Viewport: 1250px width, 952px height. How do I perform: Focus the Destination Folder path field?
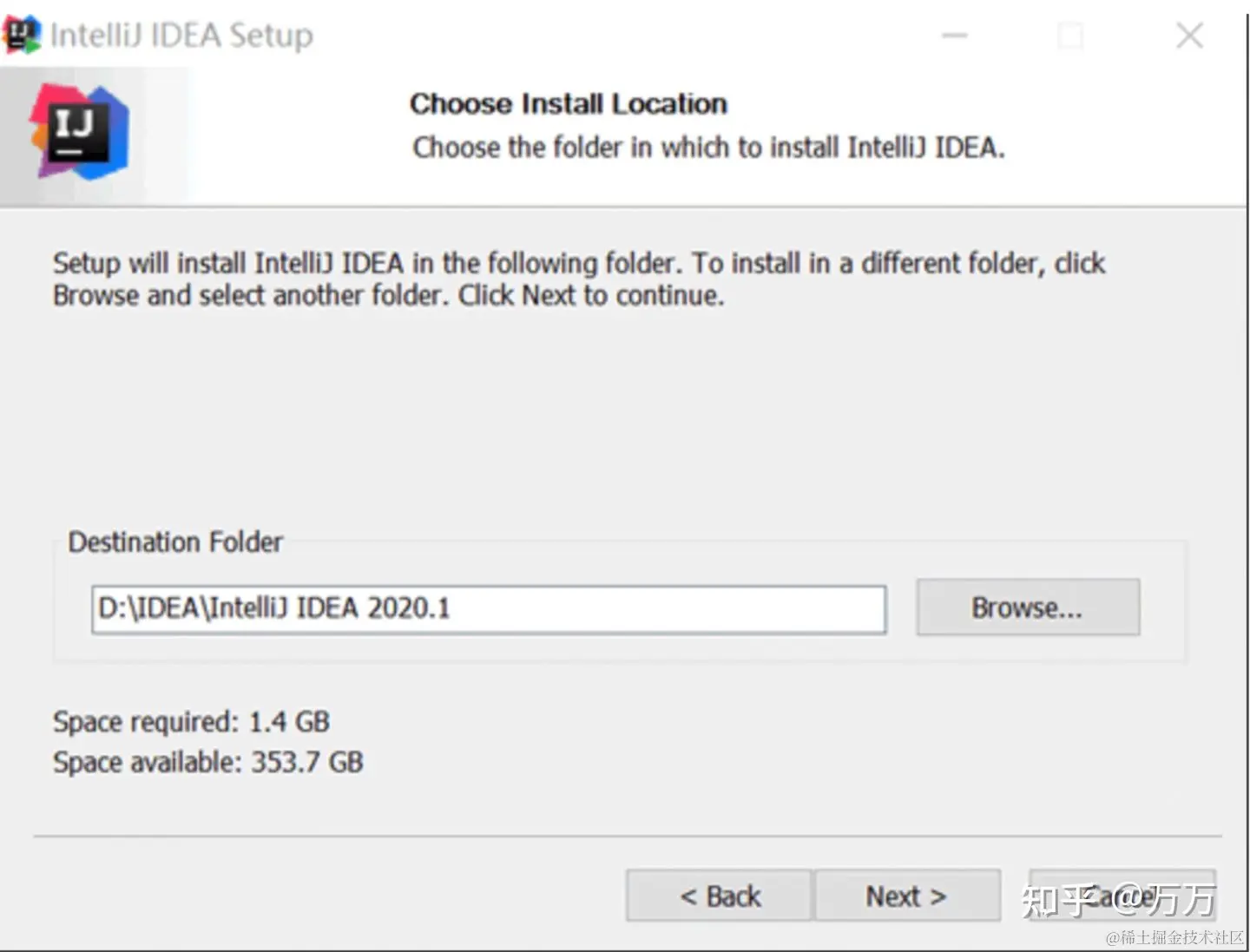click(x=489, y=609)
